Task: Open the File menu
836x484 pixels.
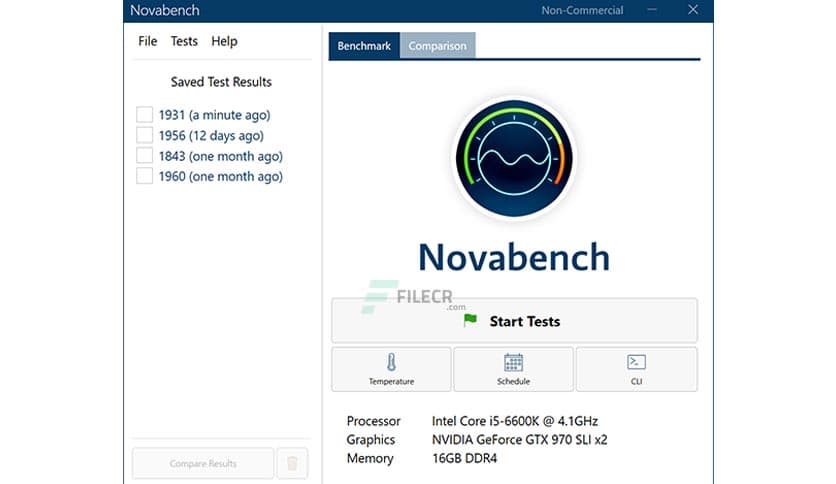Action: 148,41
